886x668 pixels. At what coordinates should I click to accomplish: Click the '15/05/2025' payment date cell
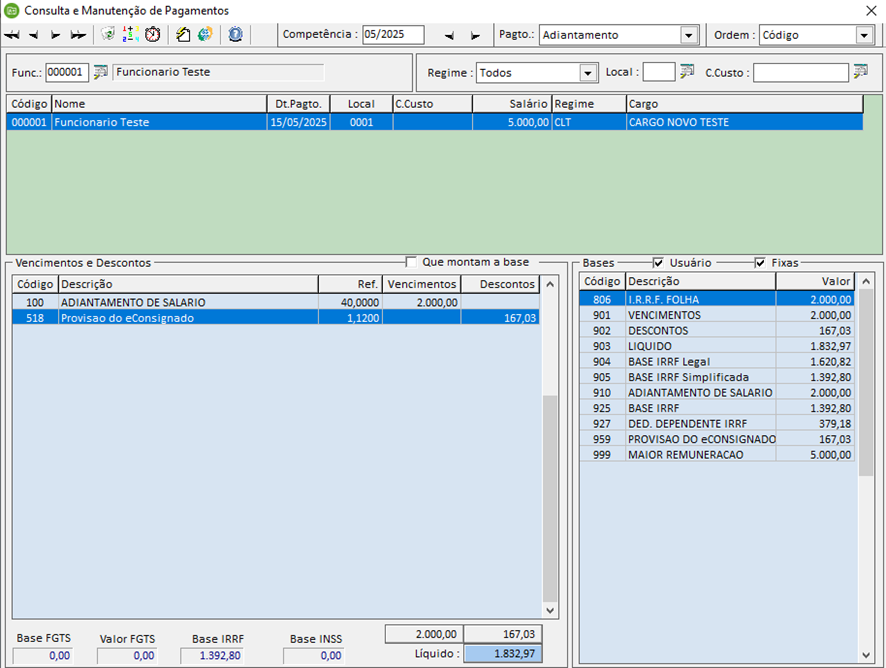tap(298, 122)
